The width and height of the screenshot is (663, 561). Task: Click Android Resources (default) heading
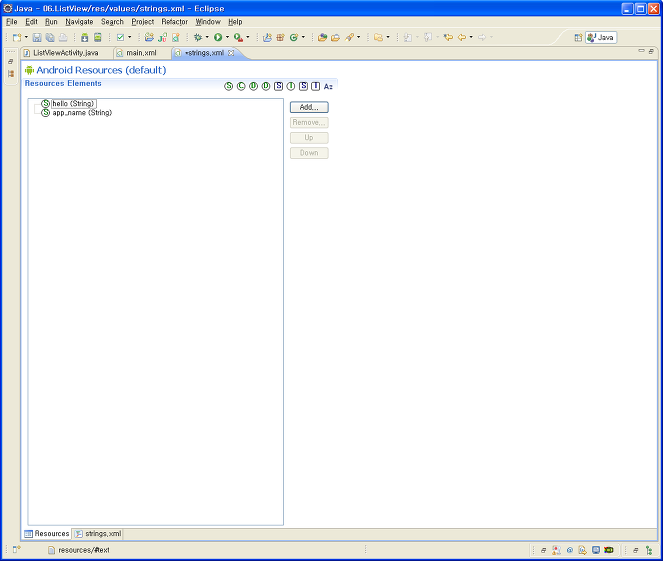click(x=101, y=70)
